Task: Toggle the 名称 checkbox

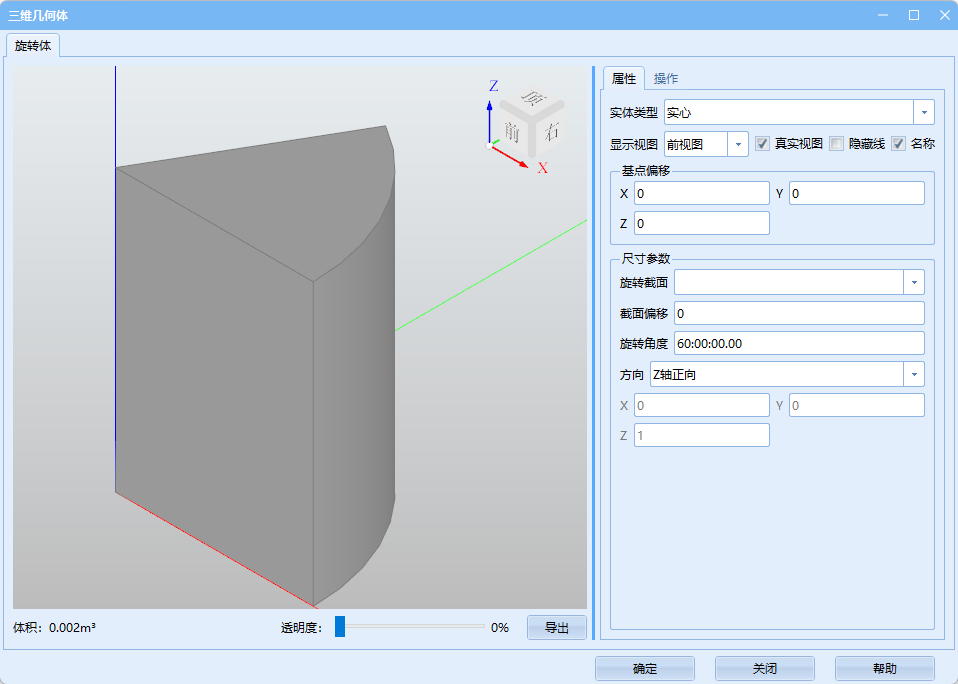Action: point(898,144)
